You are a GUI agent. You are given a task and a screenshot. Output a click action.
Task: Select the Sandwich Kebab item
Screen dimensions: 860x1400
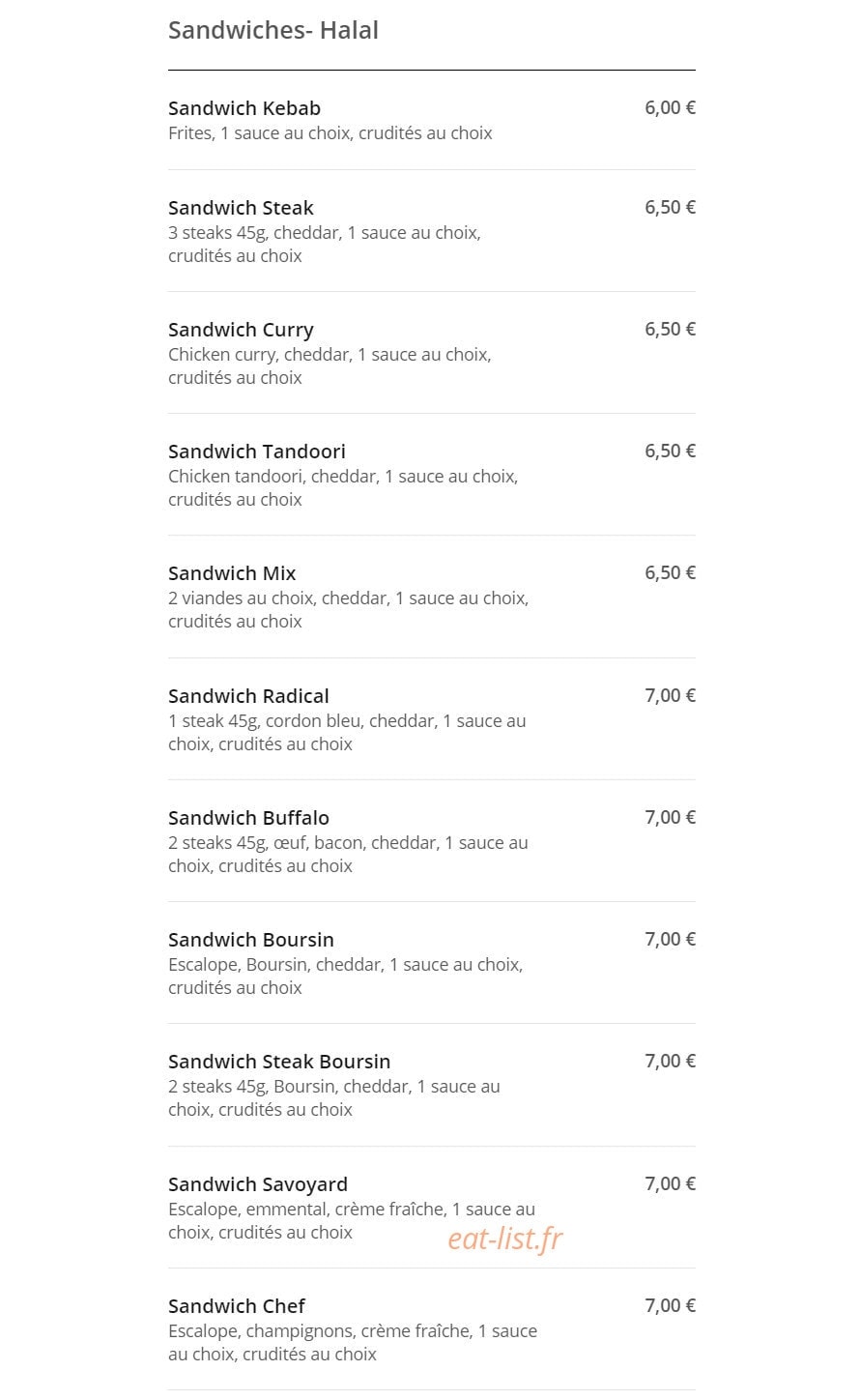(244, 108)
